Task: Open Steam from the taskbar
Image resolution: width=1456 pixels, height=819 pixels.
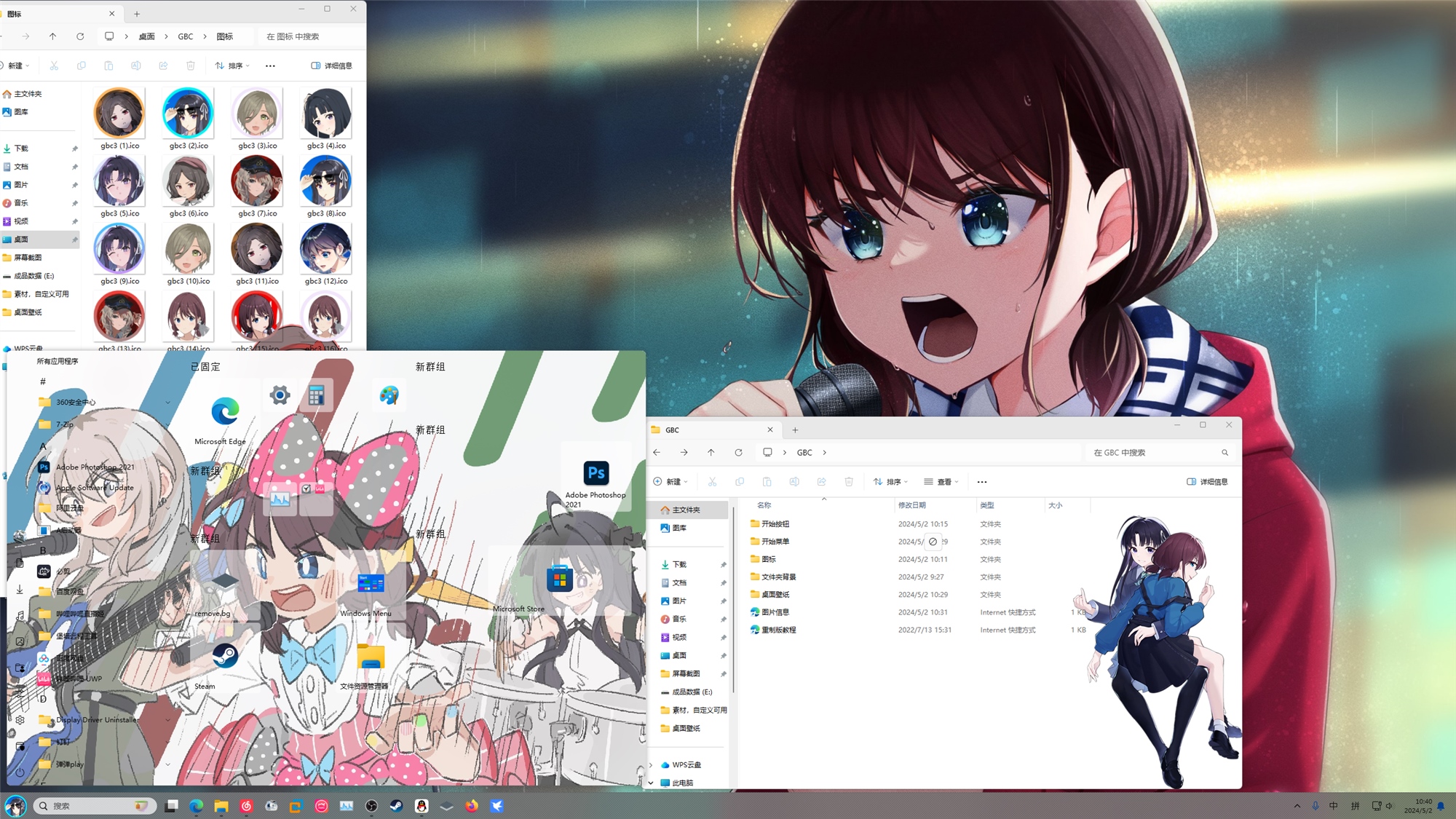Action: click(396, 806)
